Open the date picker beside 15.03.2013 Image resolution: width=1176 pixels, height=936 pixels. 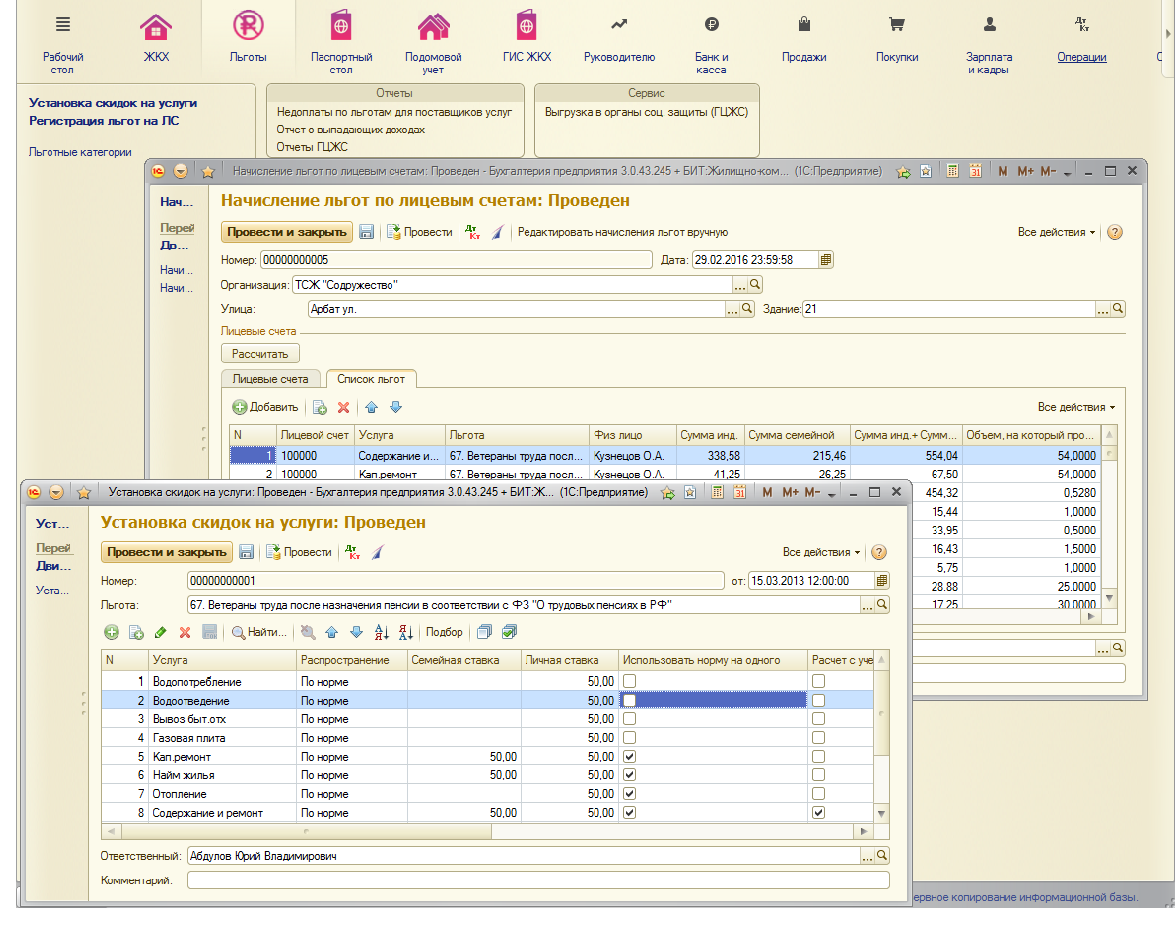coord(882,580)
